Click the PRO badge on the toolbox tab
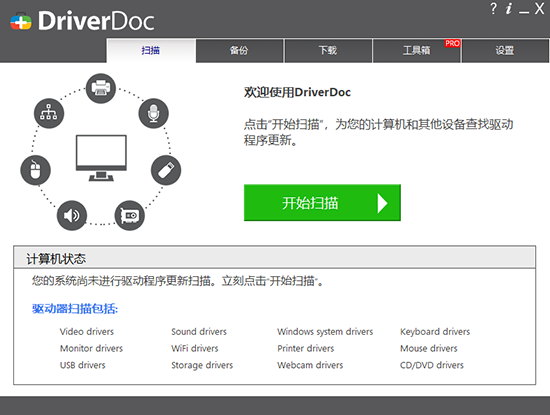Screen dimensions: 550x415 (452, 43)
